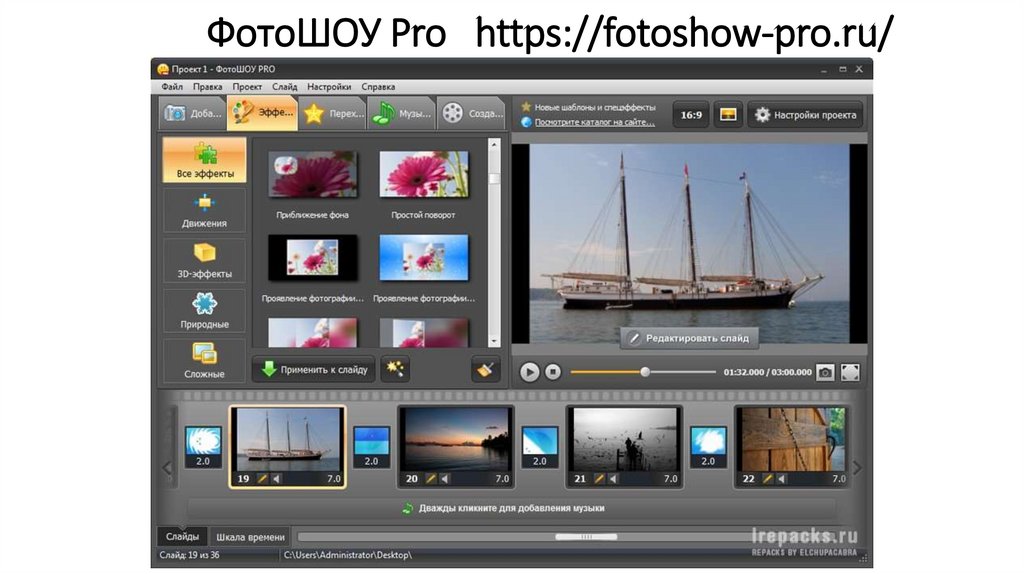Click the pencil edit icon on slide 22
1024x574 pixels.
click(x=768, y=479)
